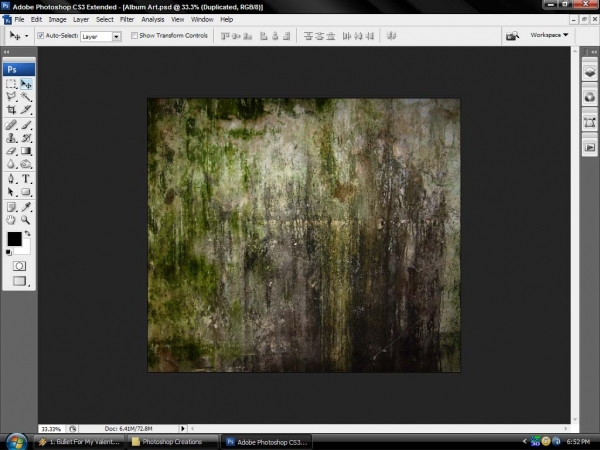This screenshot has width=600, height=450.
Task: Toggle Quick Mask mode
Action: point(19,266)
